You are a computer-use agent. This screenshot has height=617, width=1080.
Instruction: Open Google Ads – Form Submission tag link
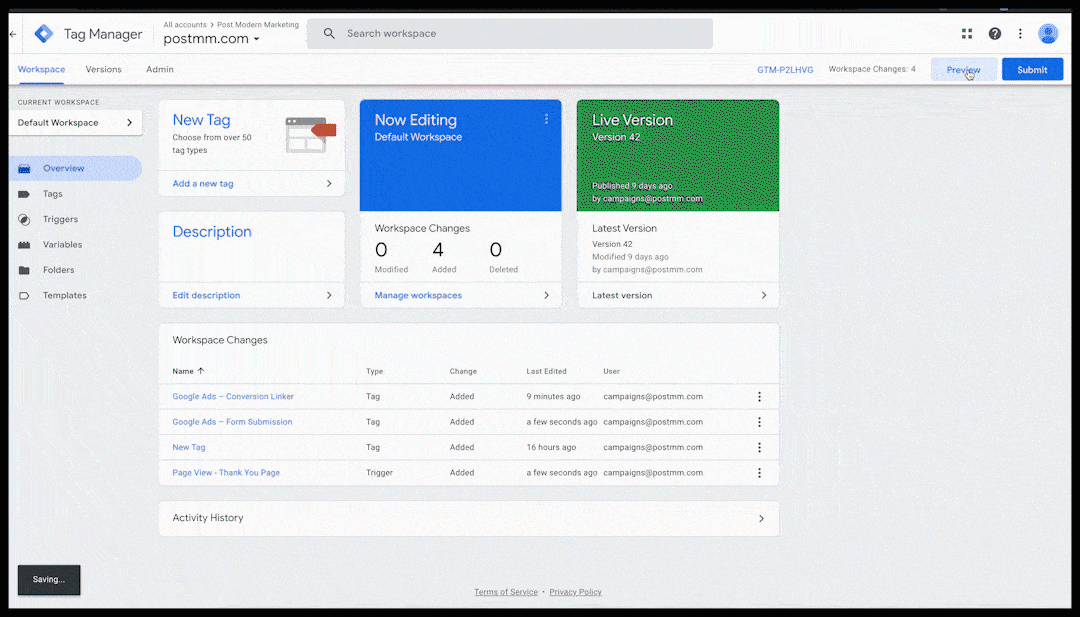click(232, 422)
